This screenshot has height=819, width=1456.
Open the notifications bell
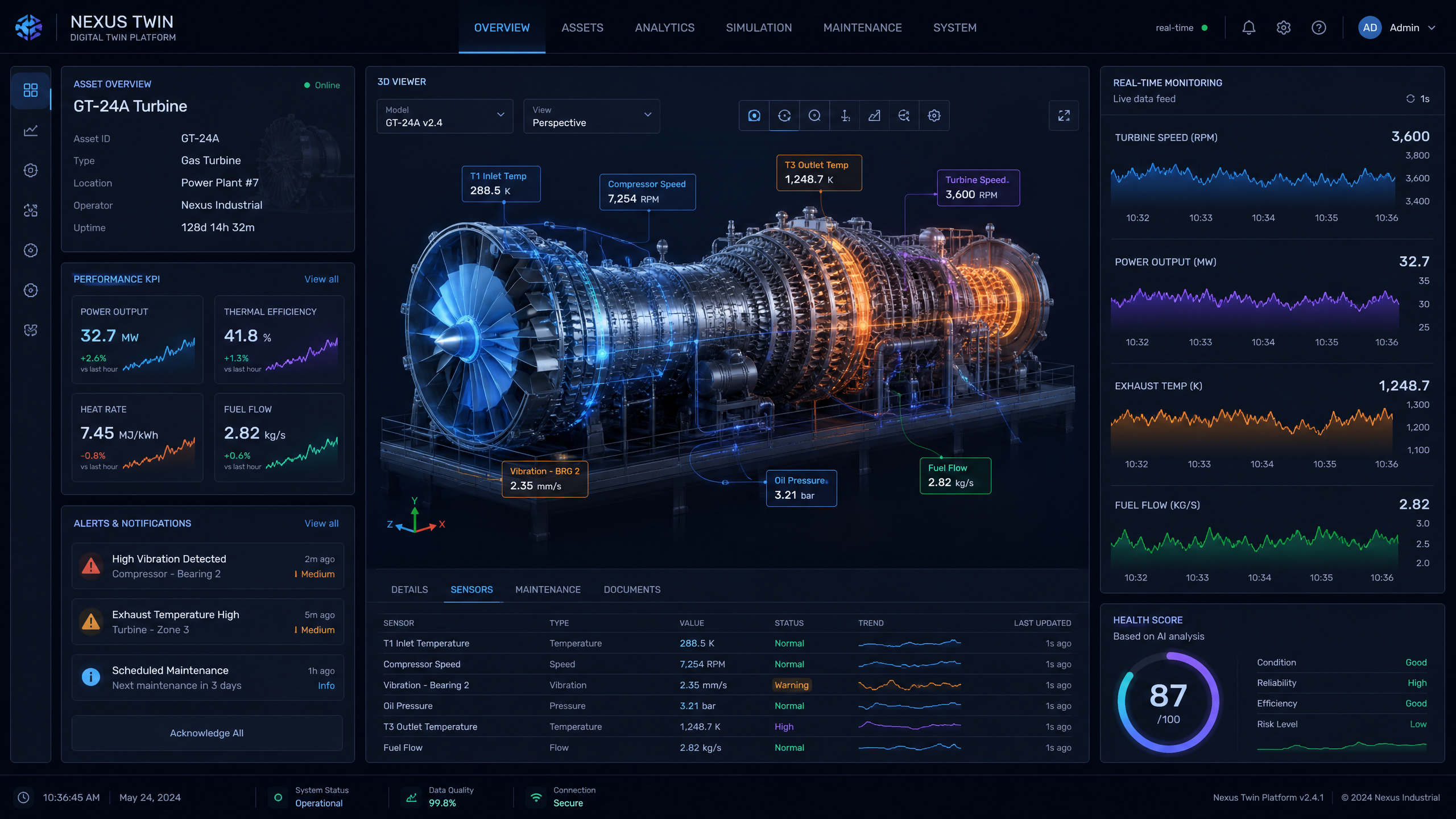tap(1248, 27)
